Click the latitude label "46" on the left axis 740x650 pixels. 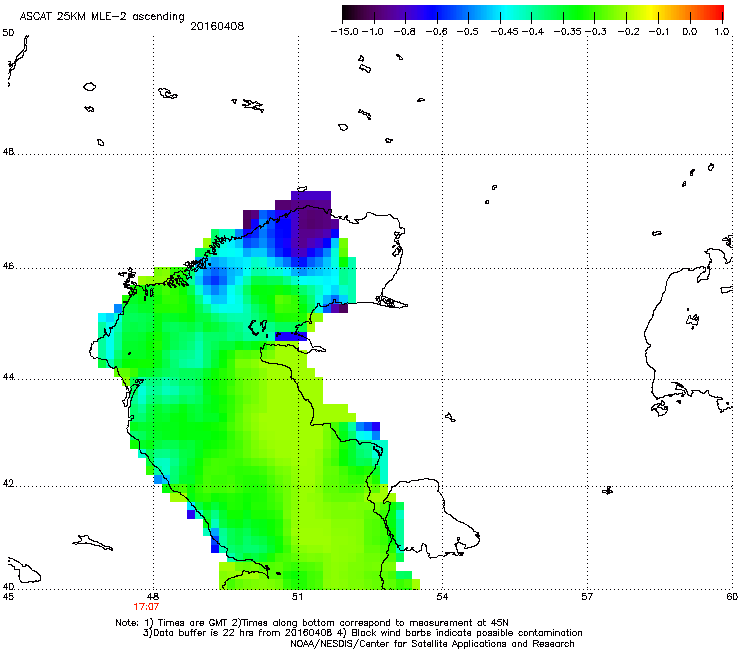point(8,266)
